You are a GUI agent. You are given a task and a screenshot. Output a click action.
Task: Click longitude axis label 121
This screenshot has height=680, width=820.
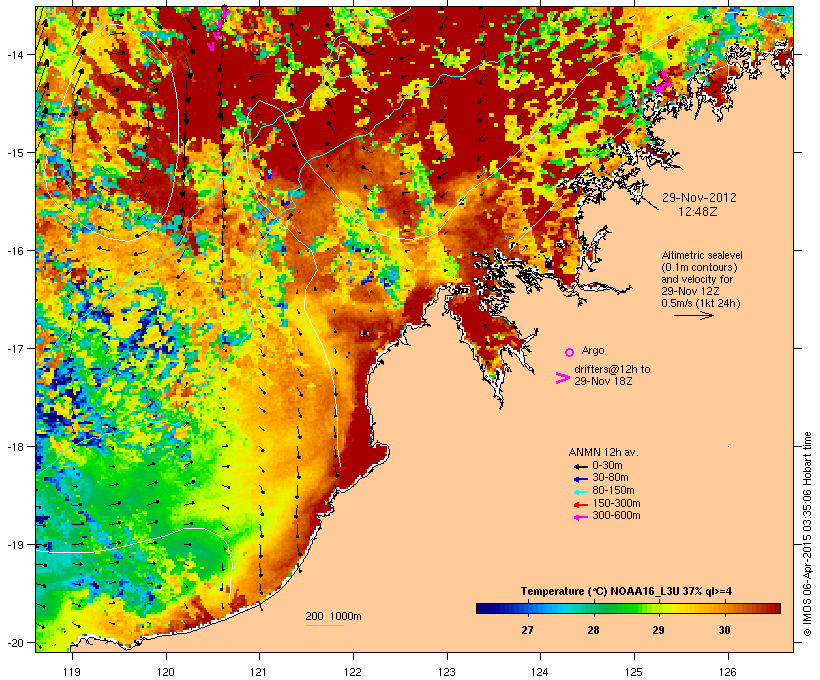coord(259,672)
